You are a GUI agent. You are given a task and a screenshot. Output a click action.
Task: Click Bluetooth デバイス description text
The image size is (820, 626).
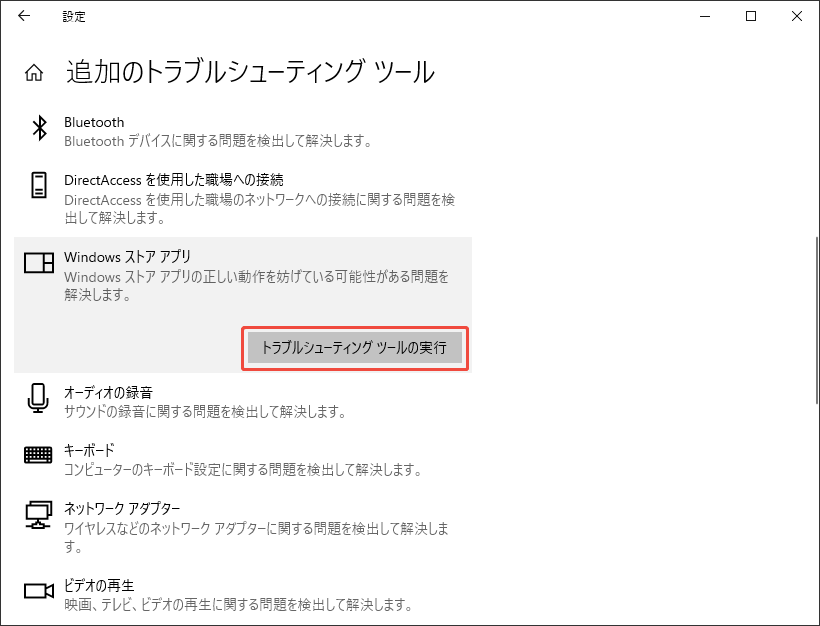coord(218,141)
